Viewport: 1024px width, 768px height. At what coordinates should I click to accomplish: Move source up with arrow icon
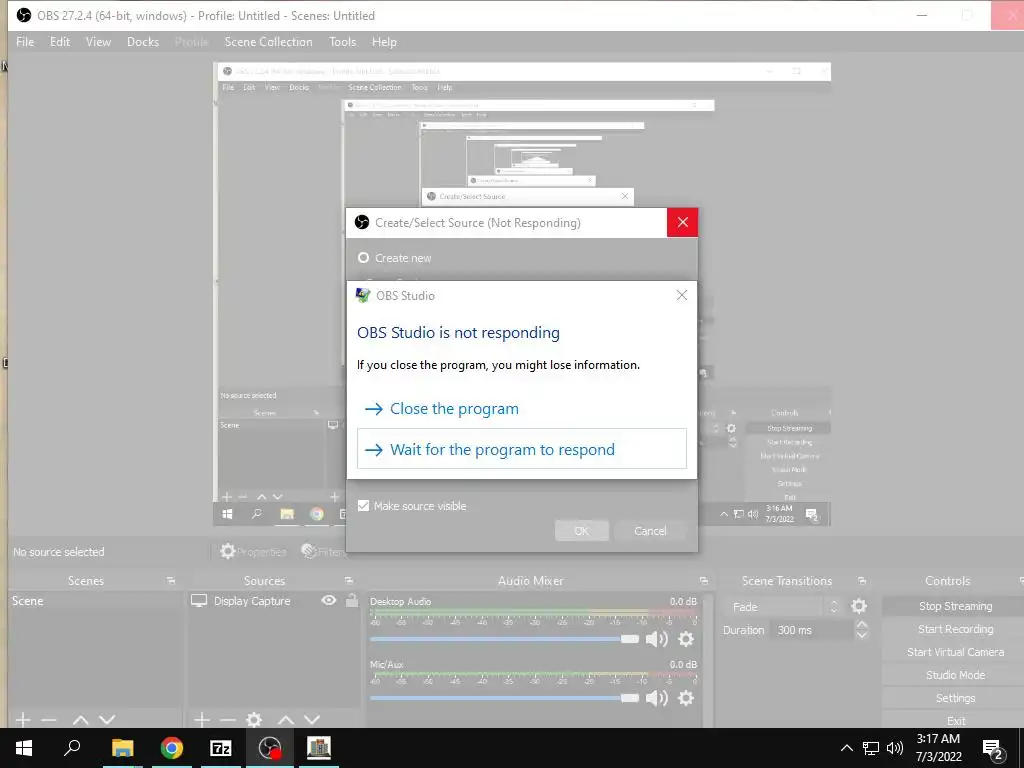click(285, 720)
